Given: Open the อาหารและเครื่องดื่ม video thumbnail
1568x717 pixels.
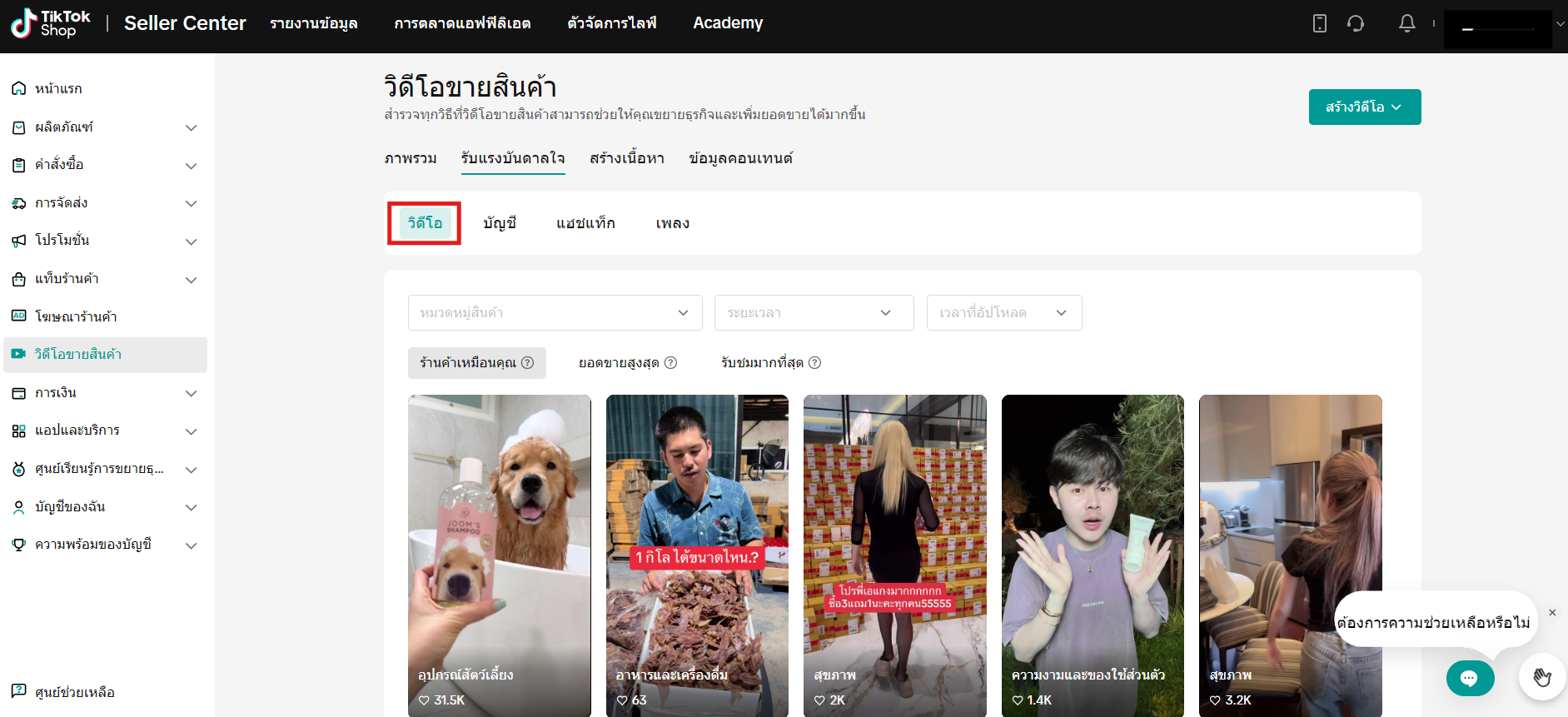Looking at the screenshot, I should click(x=697, y=555).
